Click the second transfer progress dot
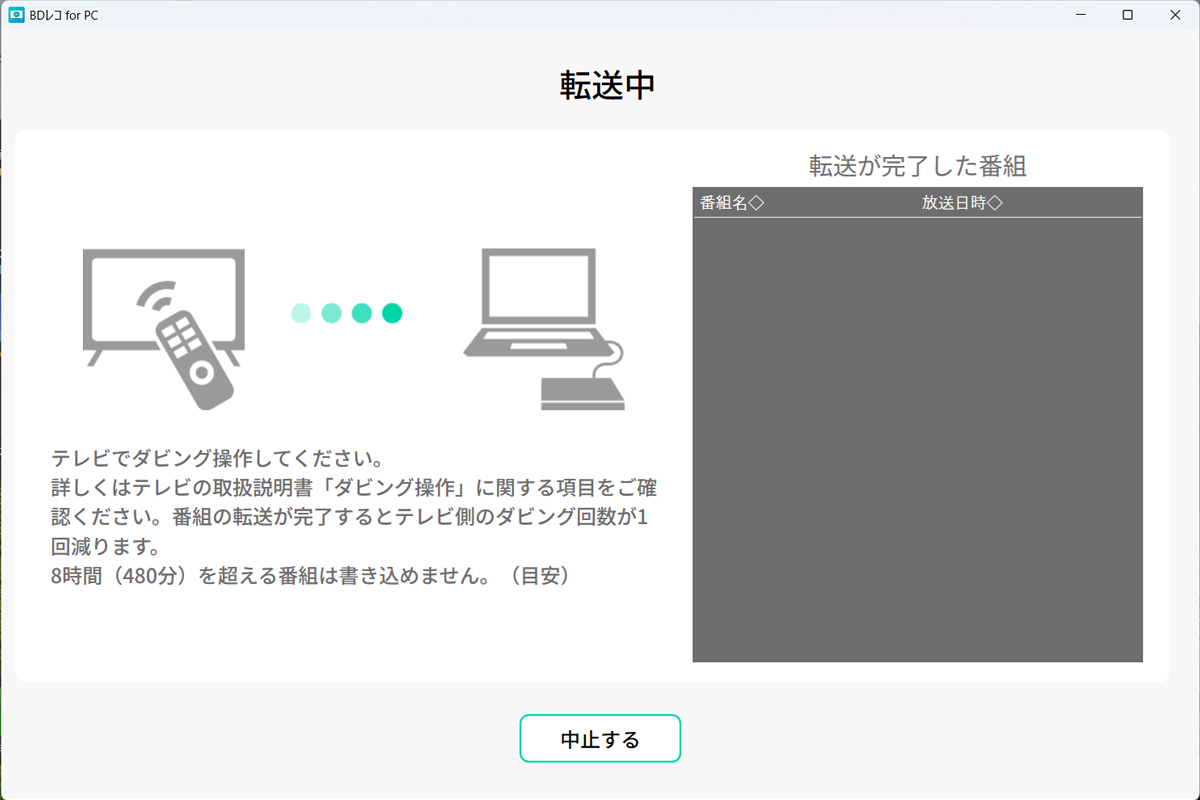Image resolution: width=1200 pixels, height=800 pixels. pos(331,313)
